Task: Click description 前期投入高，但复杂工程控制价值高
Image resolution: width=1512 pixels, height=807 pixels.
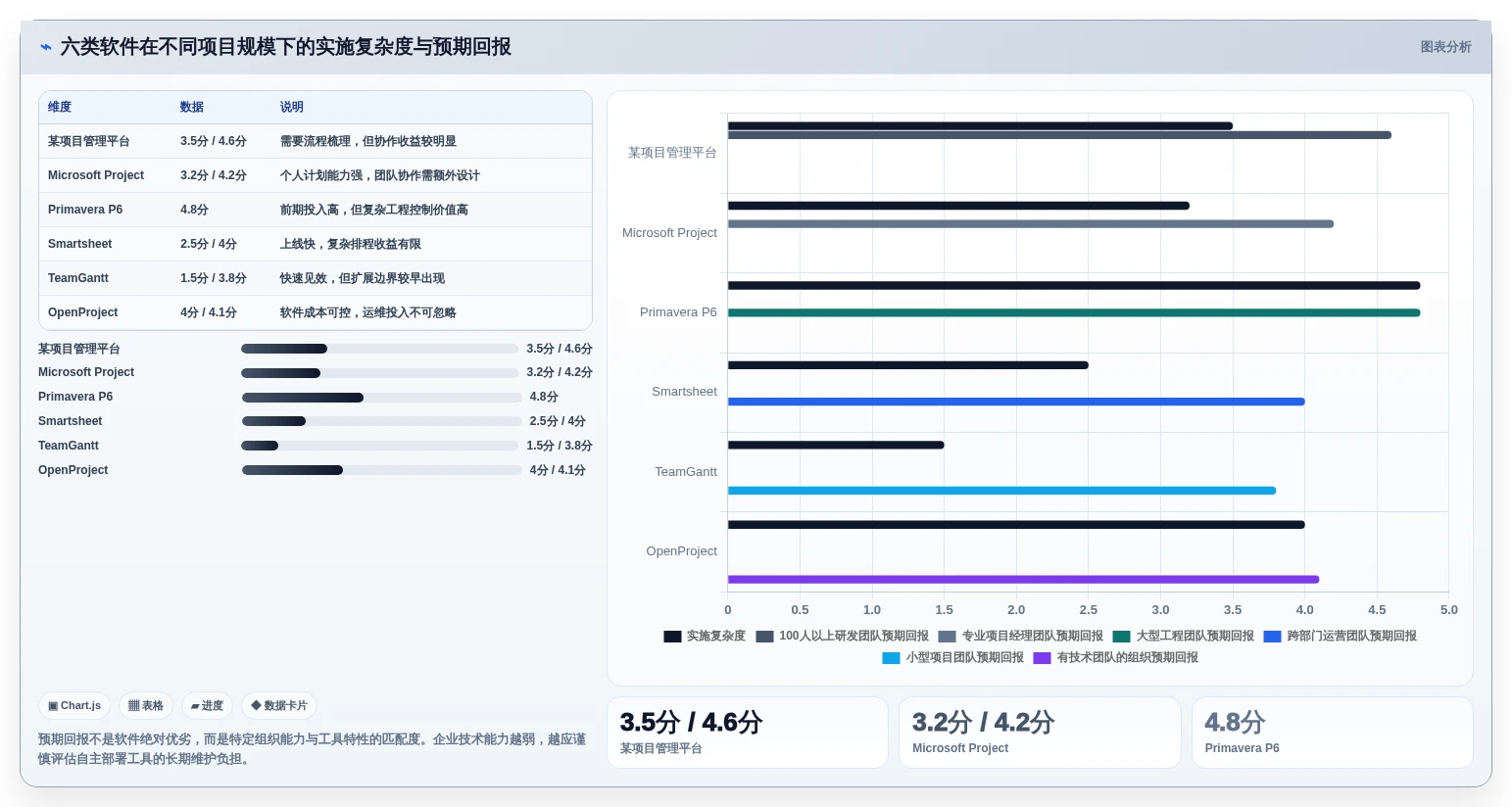Action: (374, 210)
